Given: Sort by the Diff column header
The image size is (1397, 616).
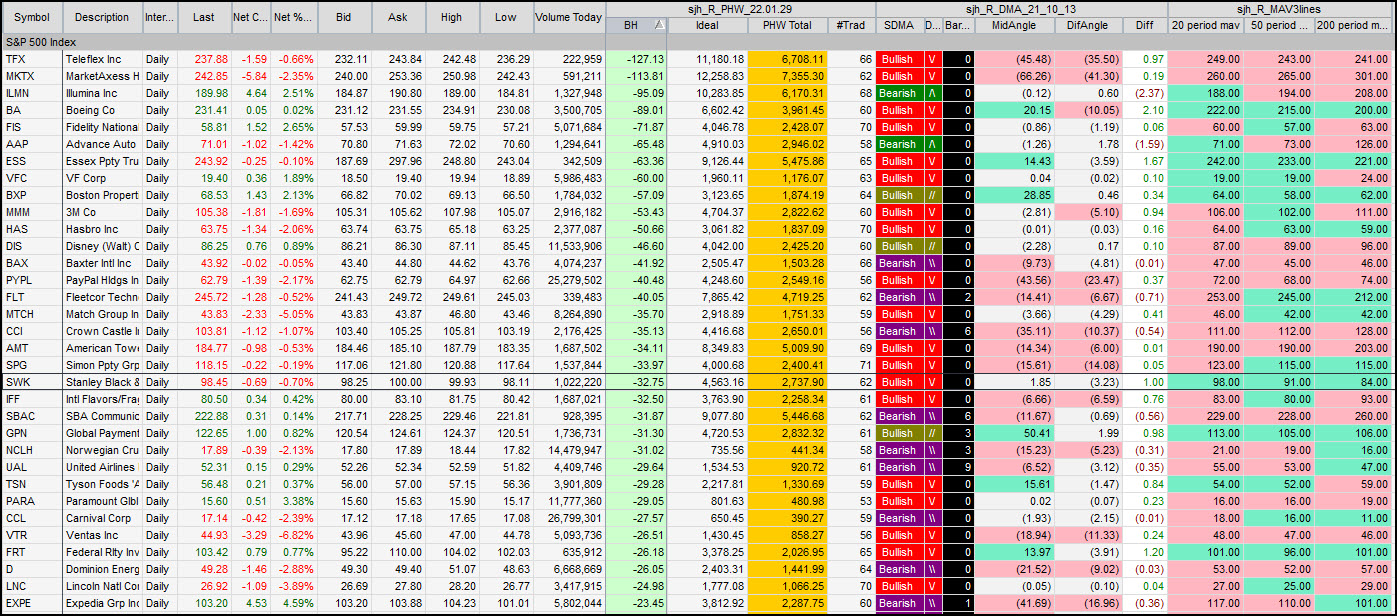Looking at the screenshot, I should (x=1144, y=25).
